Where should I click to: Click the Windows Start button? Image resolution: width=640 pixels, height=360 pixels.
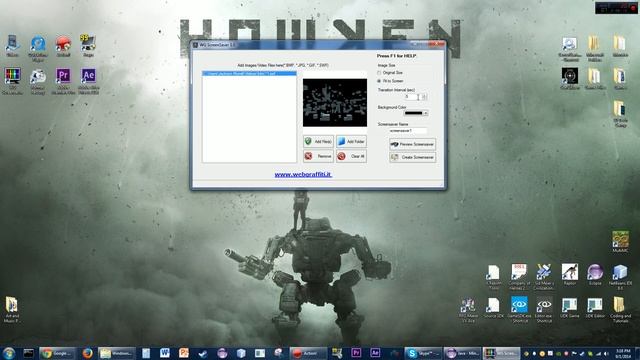(9, 353)
